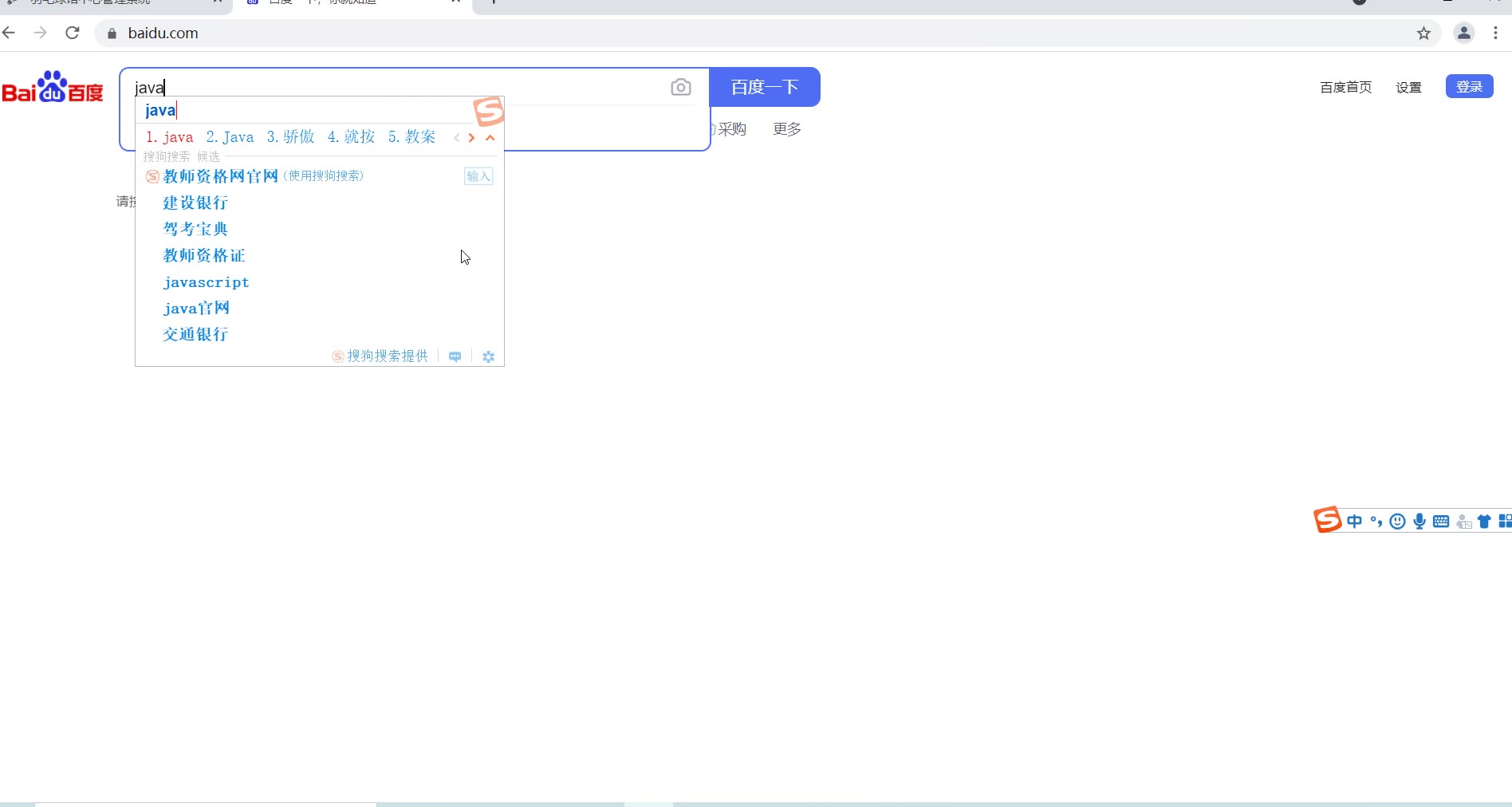Viewport: 1512px width, 807px height.
Task: Click the 登录 login button
Action: (x=1469, y=86)
